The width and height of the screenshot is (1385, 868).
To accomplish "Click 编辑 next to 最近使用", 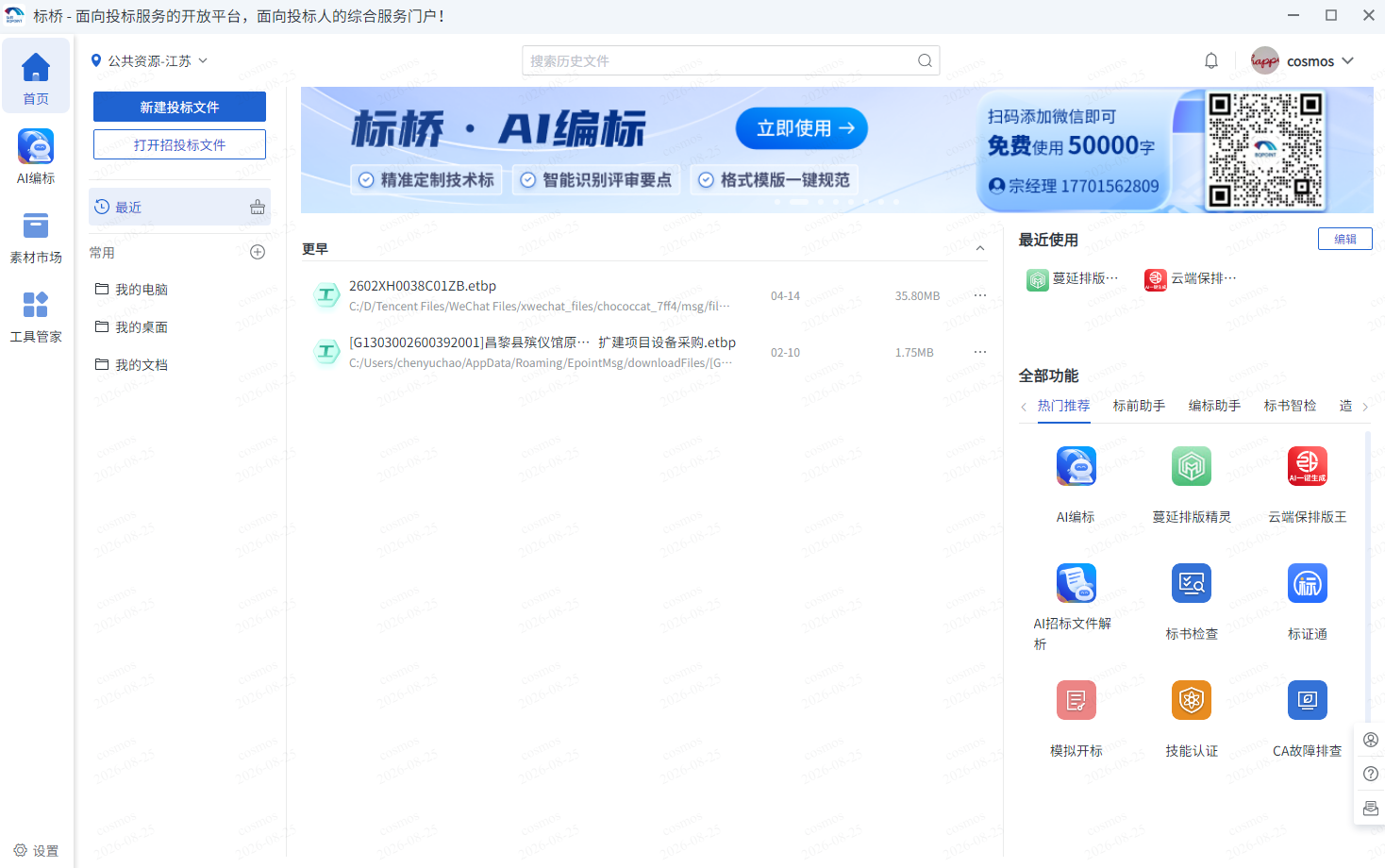I will (x=1345, y=239).
